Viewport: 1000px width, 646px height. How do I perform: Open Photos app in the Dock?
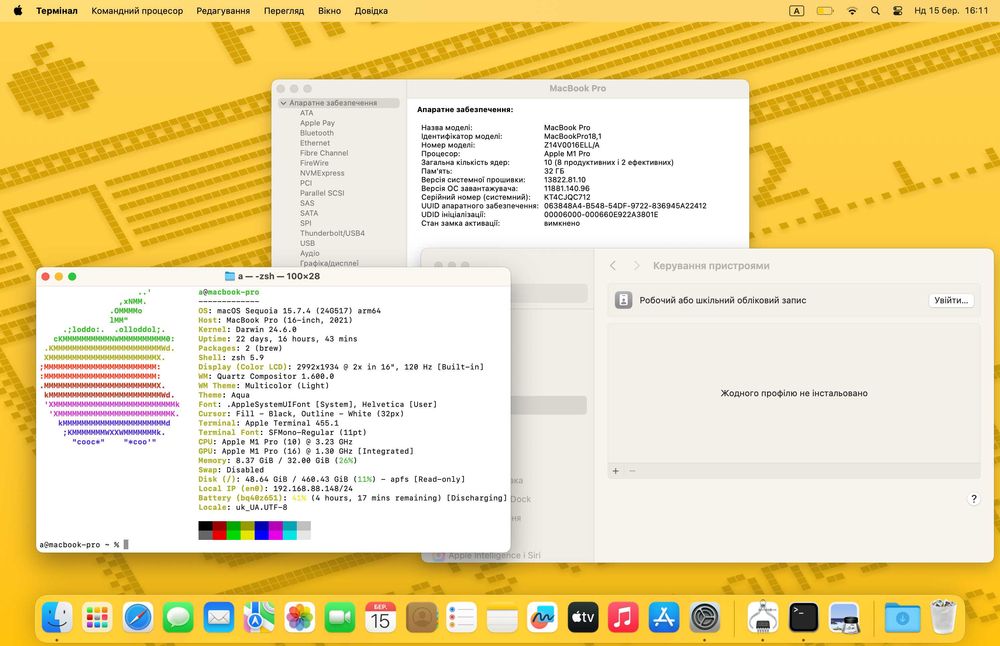tap(300, 617)
